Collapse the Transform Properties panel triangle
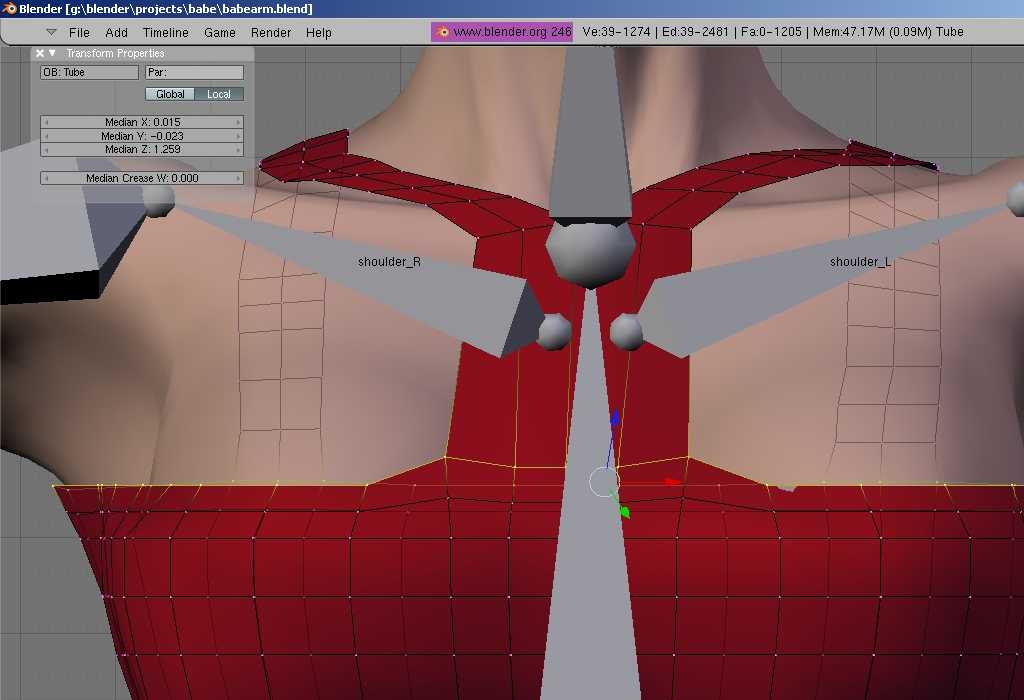 [52, 53]
